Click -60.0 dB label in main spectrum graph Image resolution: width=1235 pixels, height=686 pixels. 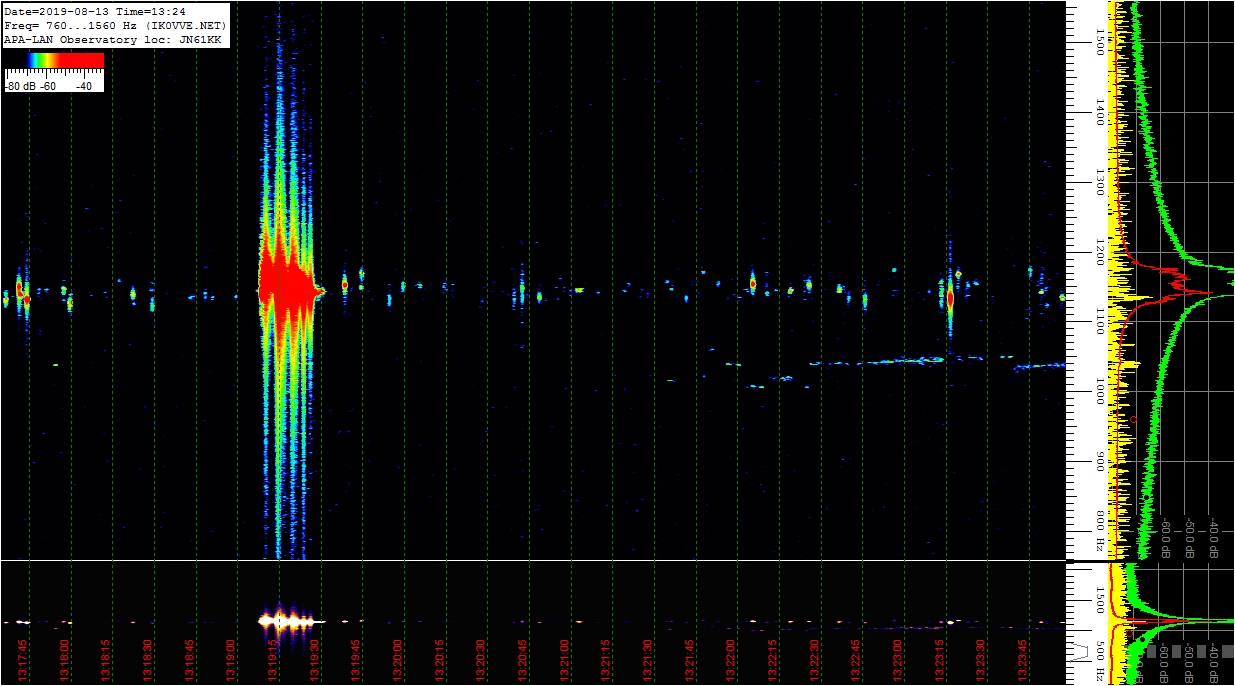coord(1166,538)
